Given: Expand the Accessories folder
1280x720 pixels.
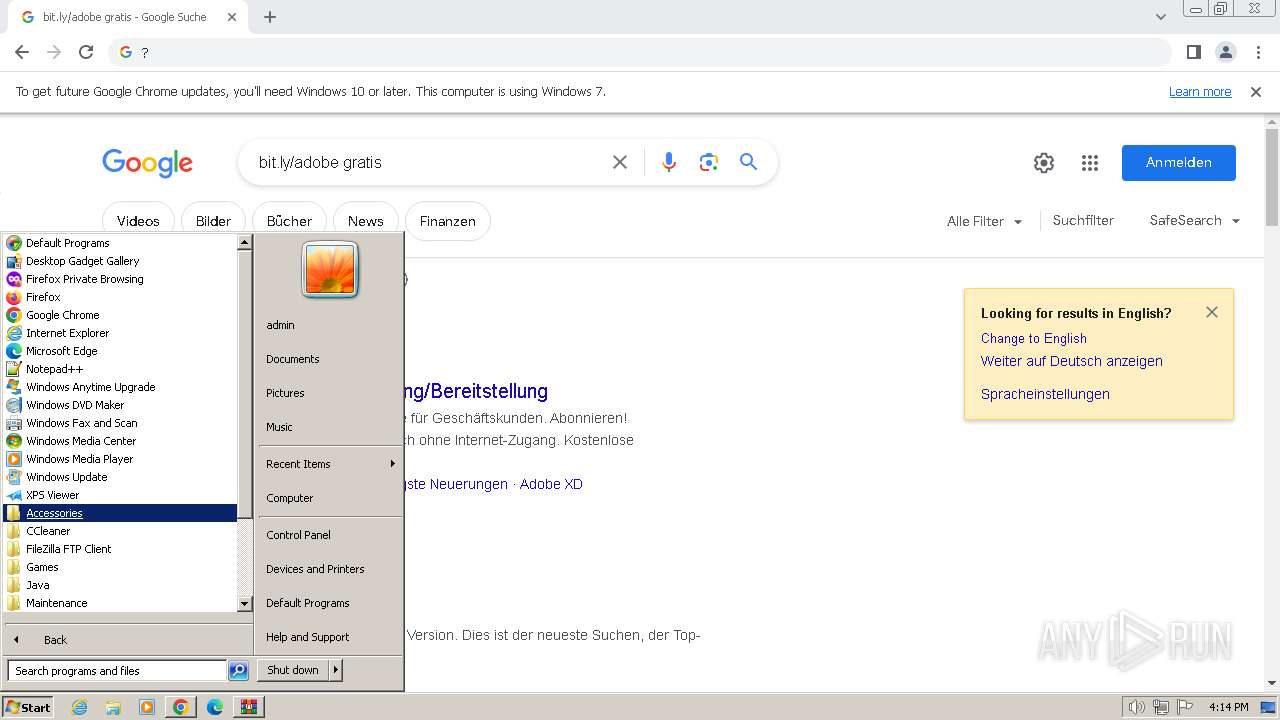Looking at the screenshot, I should 120,513.
